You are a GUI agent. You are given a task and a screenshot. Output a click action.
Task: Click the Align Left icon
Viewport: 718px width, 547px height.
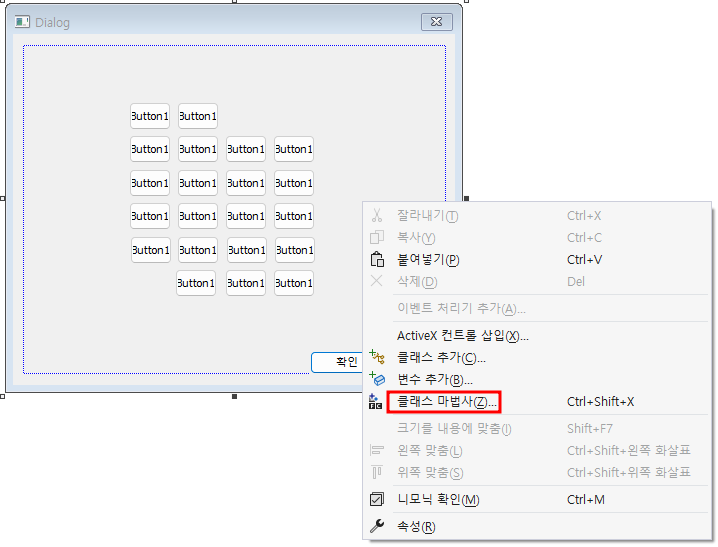(377, 450)
